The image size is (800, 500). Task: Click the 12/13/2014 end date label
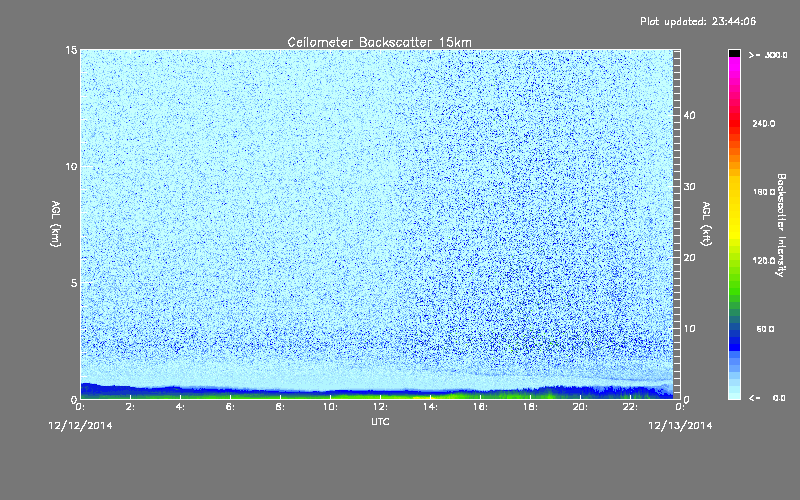click(x=680, y=426)
